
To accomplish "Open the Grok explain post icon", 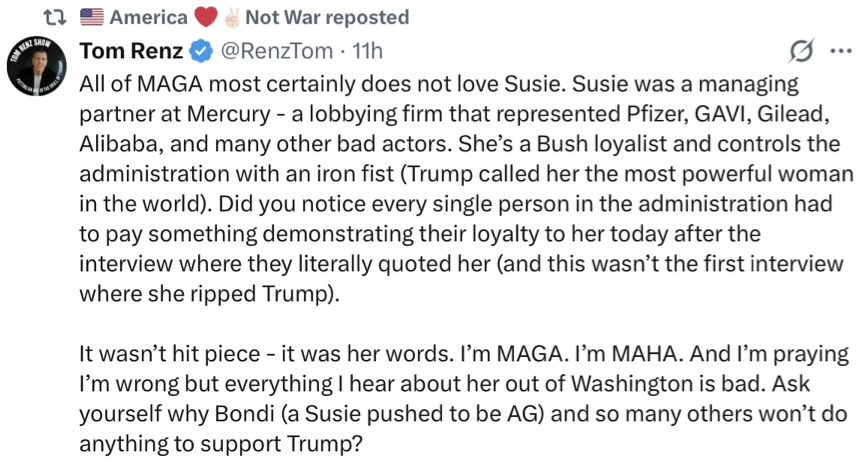I will click(800, 50).
